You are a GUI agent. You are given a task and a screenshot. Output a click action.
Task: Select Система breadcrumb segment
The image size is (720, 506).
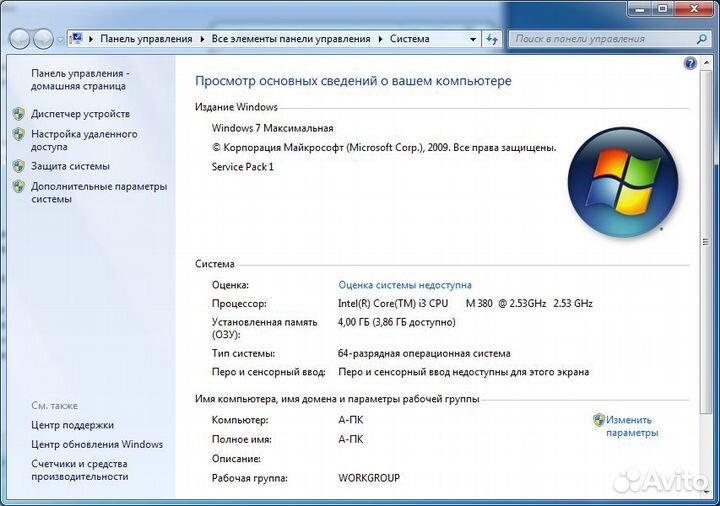(x=410, y=39)
